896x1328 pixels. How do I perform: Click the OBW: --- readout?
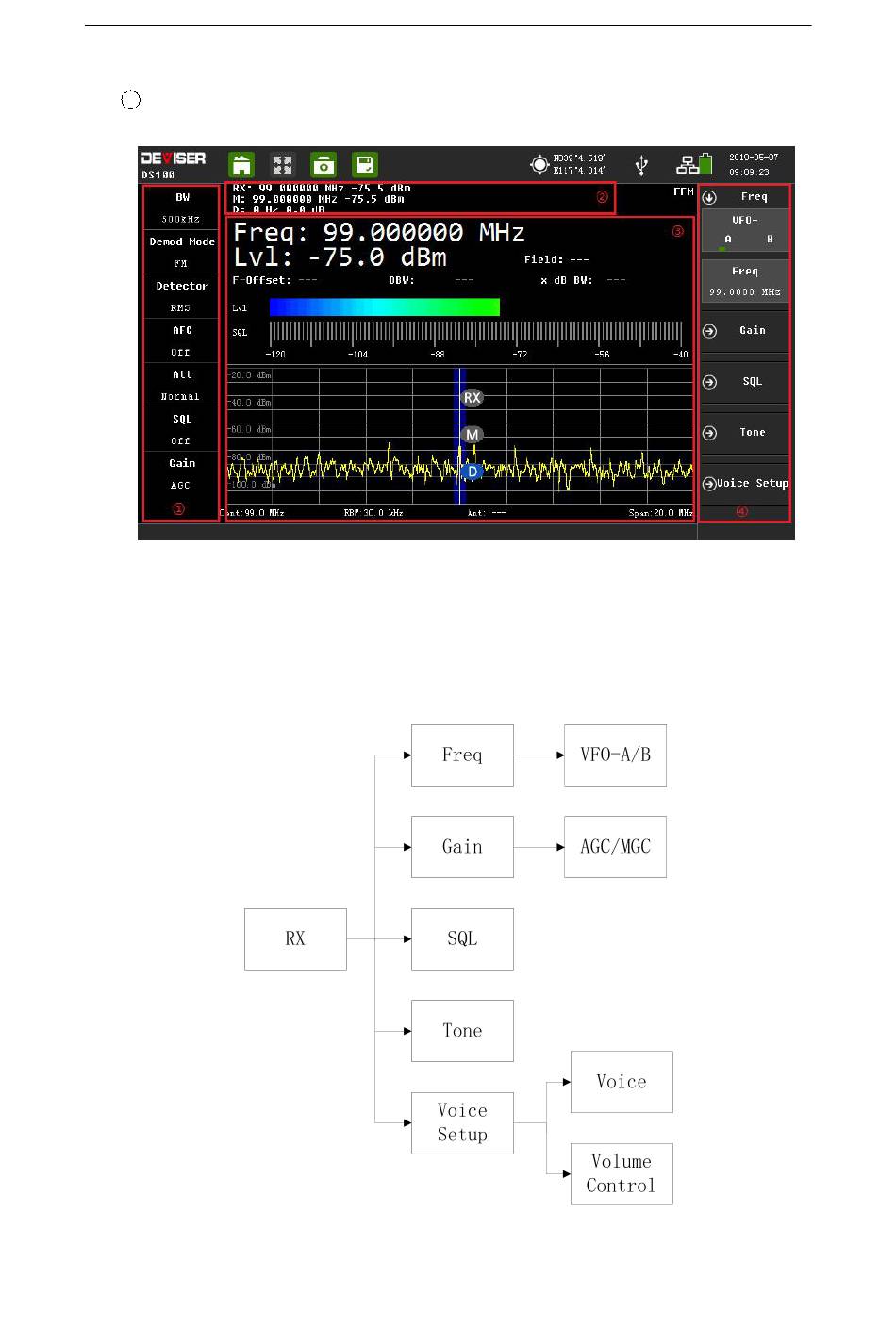[431, 280]
